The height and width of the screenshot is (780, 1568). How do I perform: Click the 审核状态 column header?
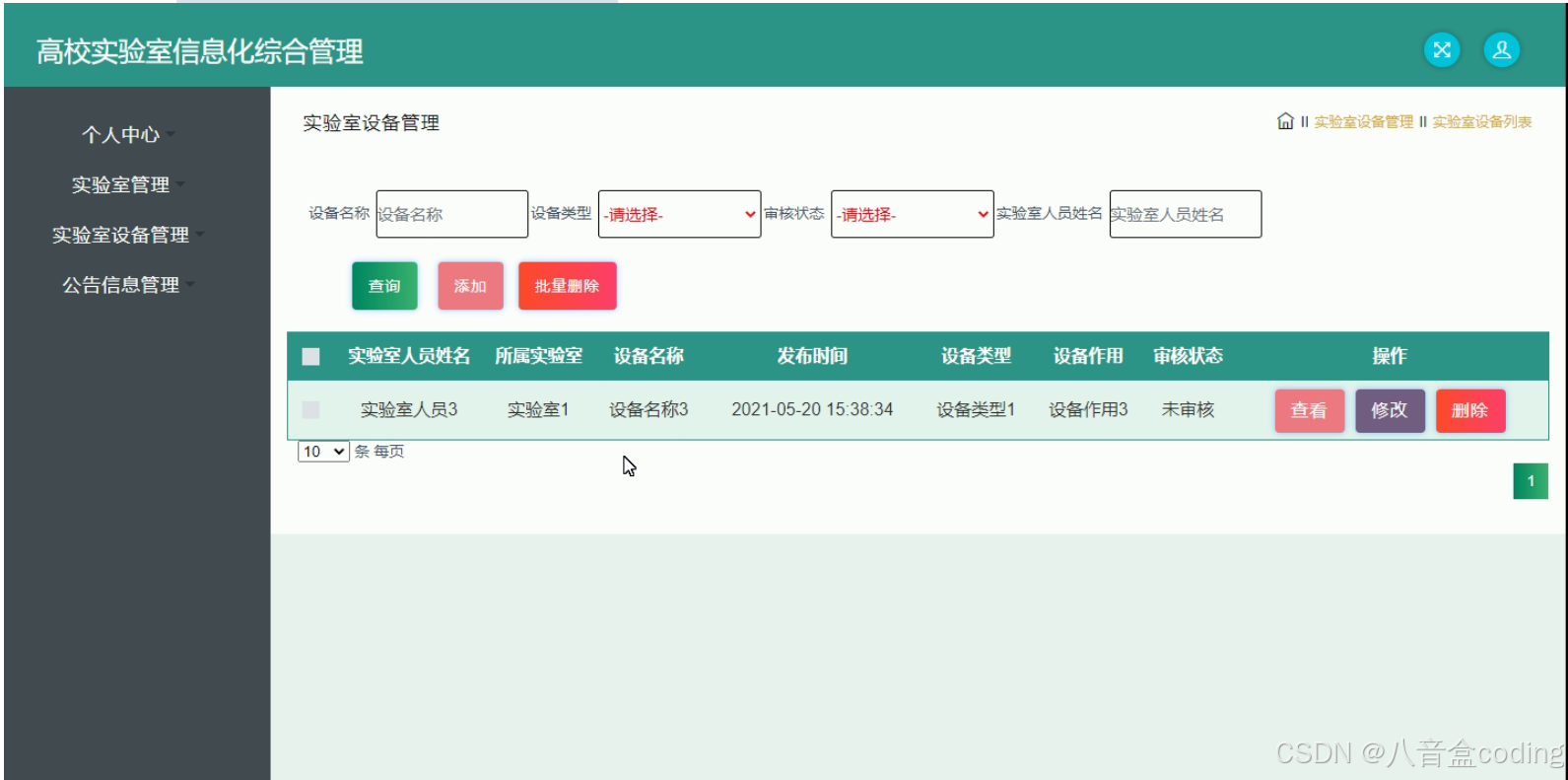click(x=1188, y=356)
